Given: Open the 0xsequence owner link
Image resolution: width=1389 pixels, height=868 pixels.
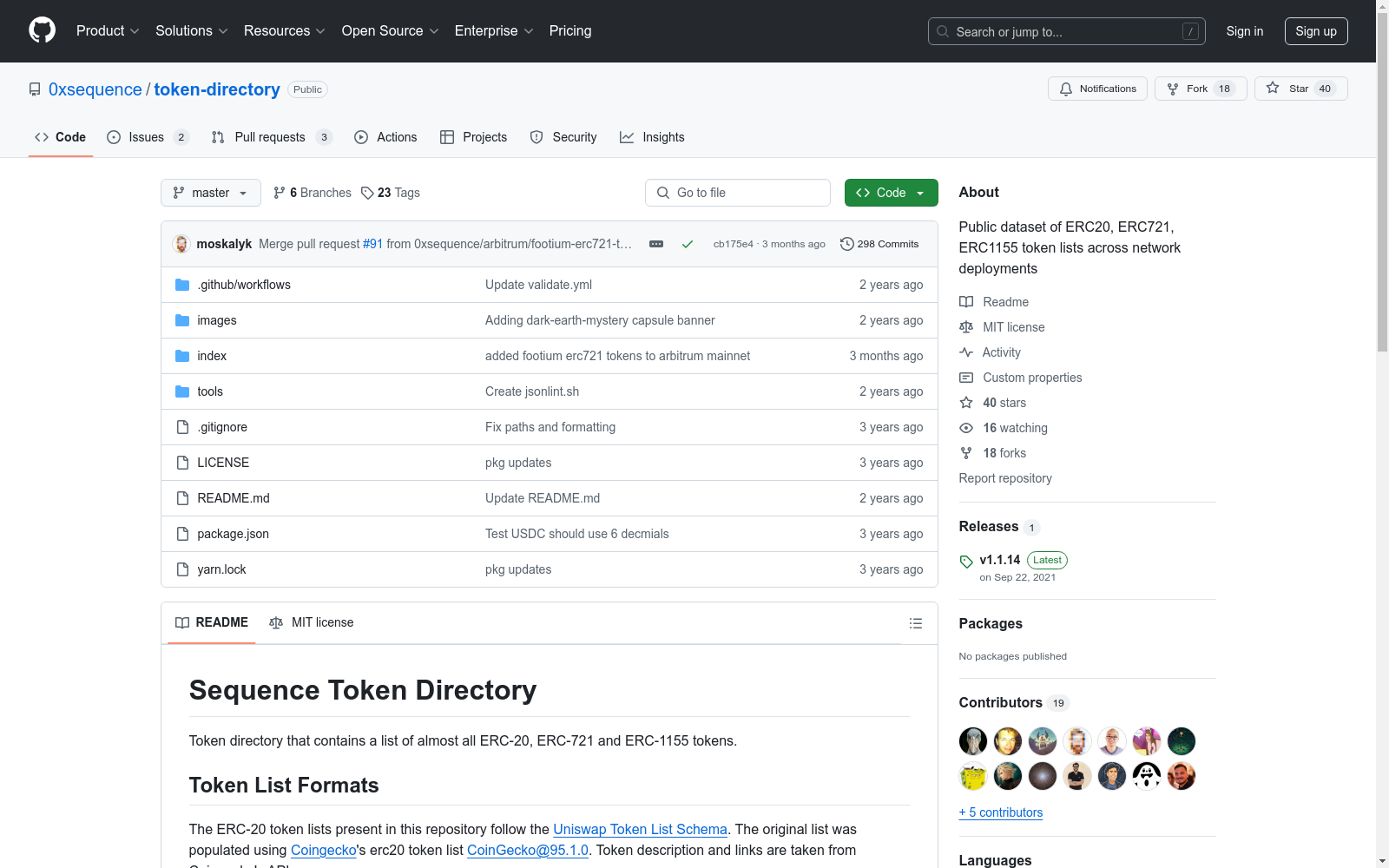Looking at the screenshot, I should point(95,89).
